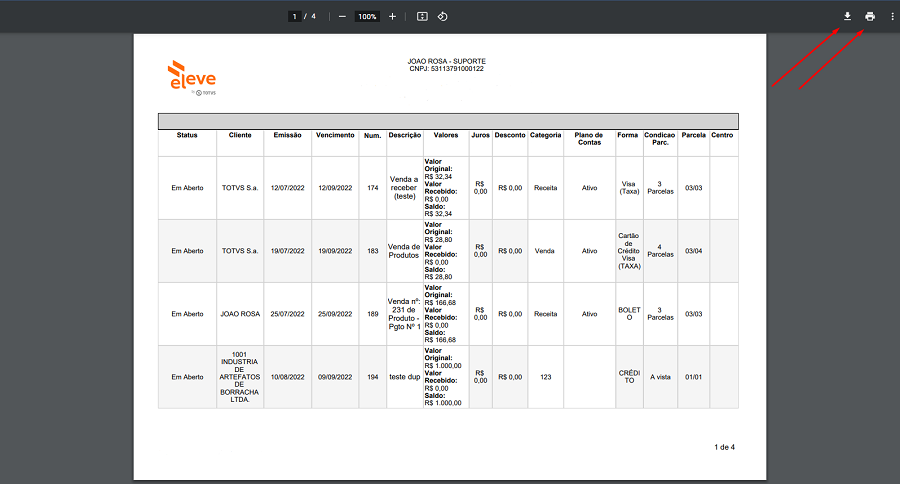Select the CRÉDITO payment form cell
Viewport: 900px width, 484px height.
629,377
